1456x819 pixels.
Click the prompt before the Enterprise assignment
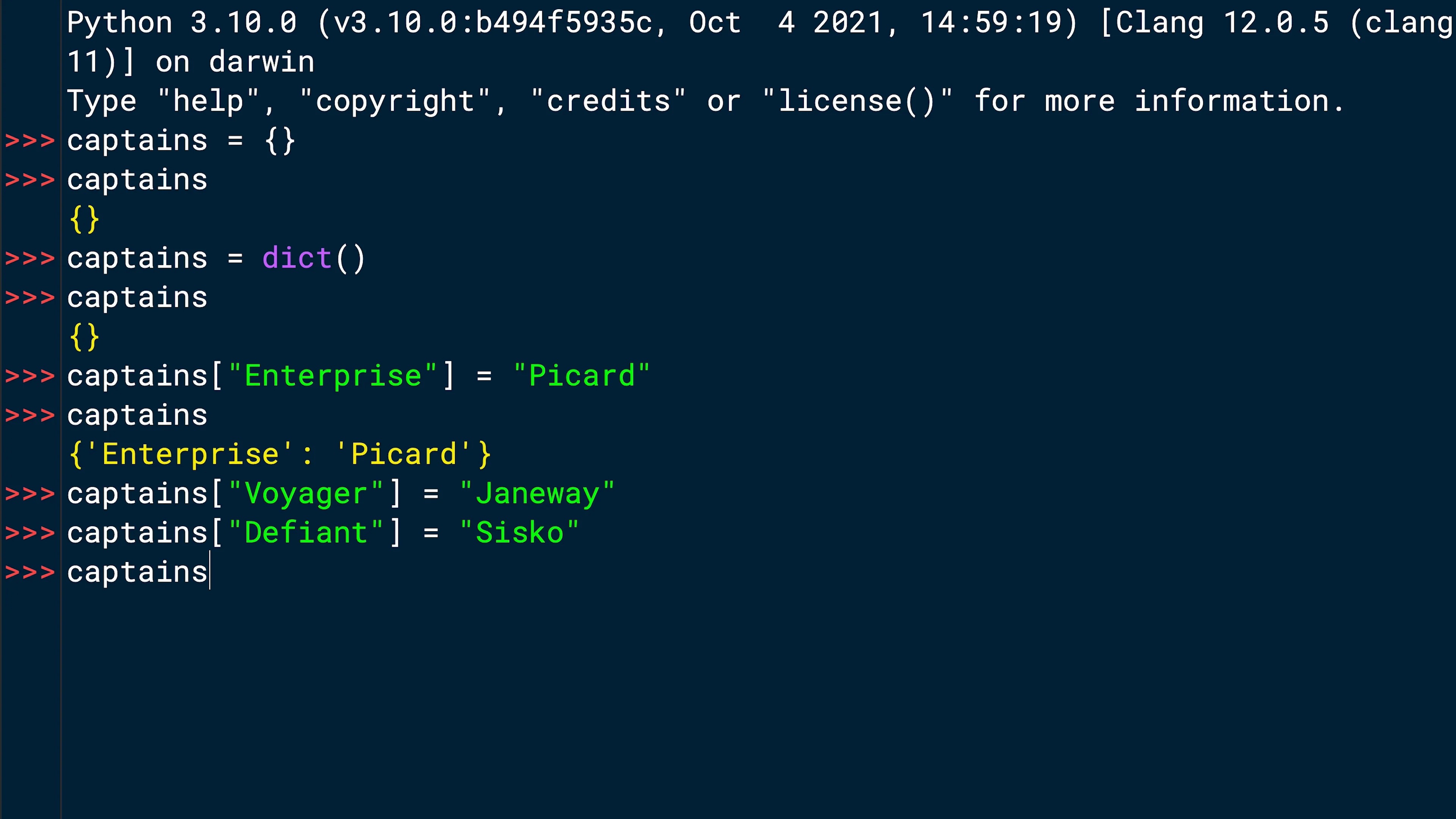click(30, 377)
